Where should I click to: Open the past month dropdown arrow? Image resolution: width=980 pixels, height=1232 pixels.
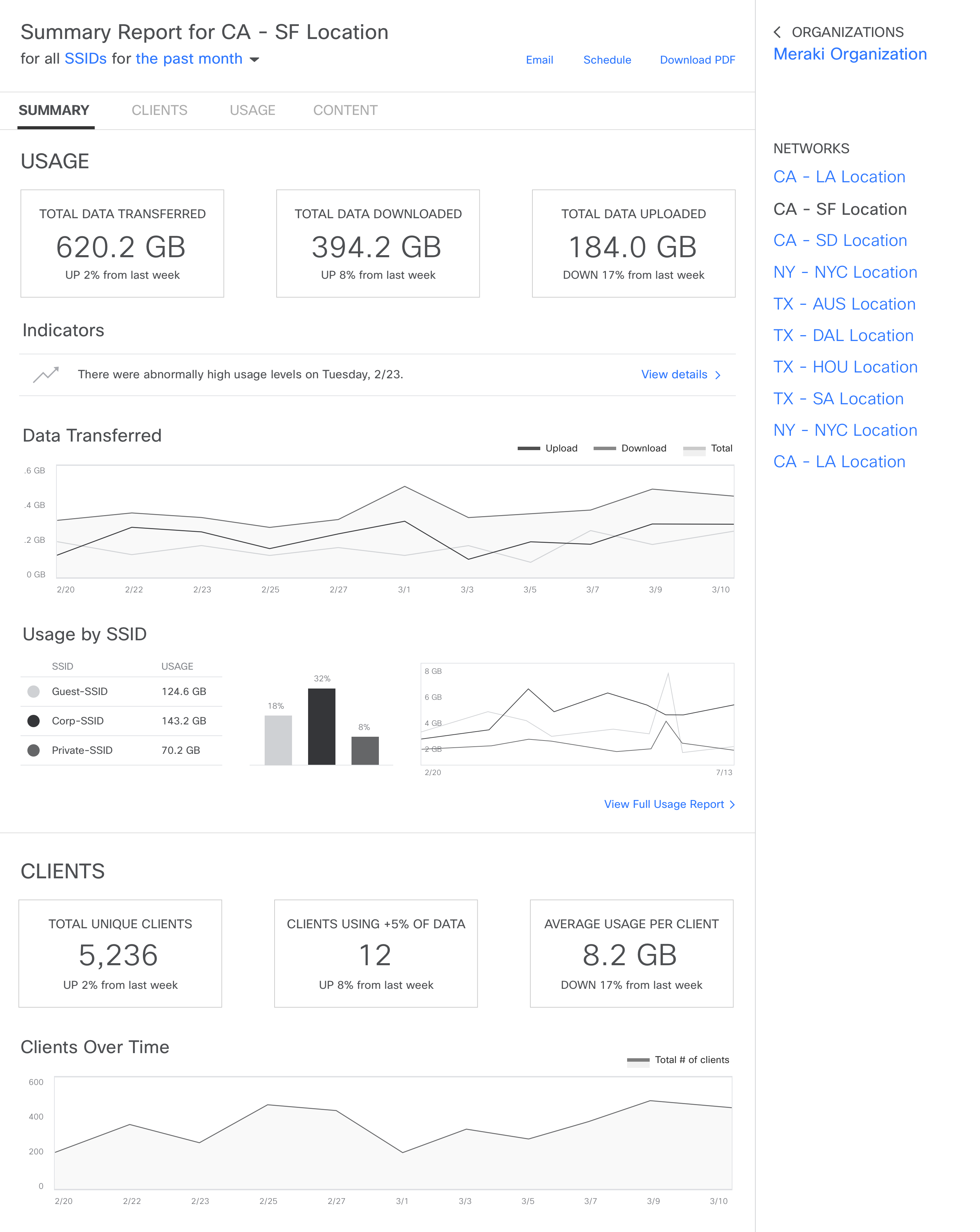(x=255, y=60)
